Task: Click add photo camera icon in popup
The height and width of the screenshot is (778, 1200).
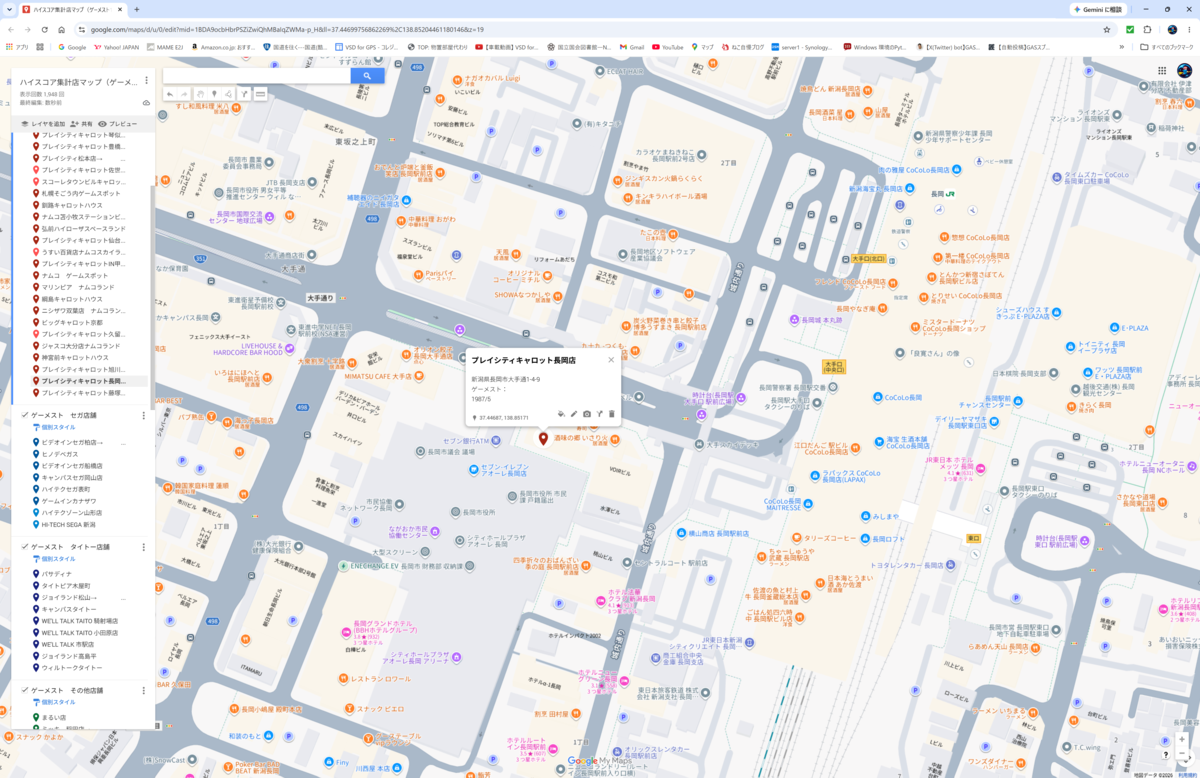Action: point(587,413)
